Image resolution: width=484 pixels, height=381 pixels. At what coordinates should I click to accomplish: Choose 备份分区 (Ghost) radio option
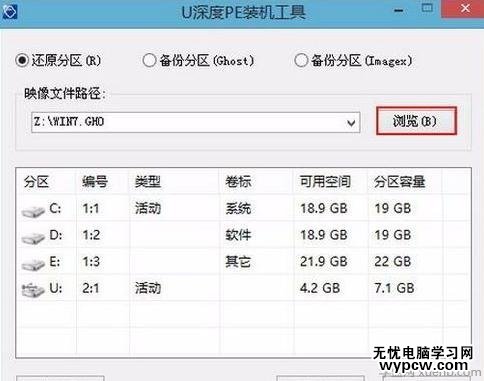tap(149, 60)
